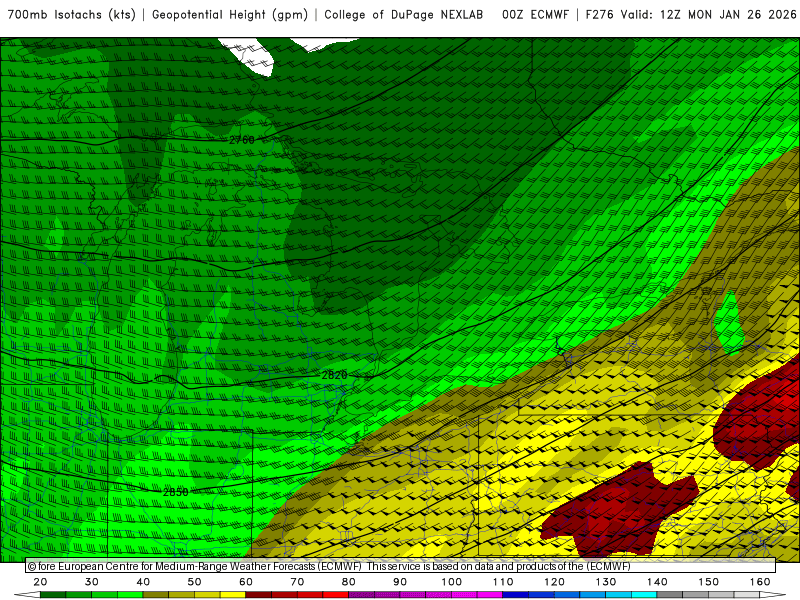Click the "Geopotential Height (gpm)" title text
800x600 pixels.
pyautogui.click(x=230, y=15)
